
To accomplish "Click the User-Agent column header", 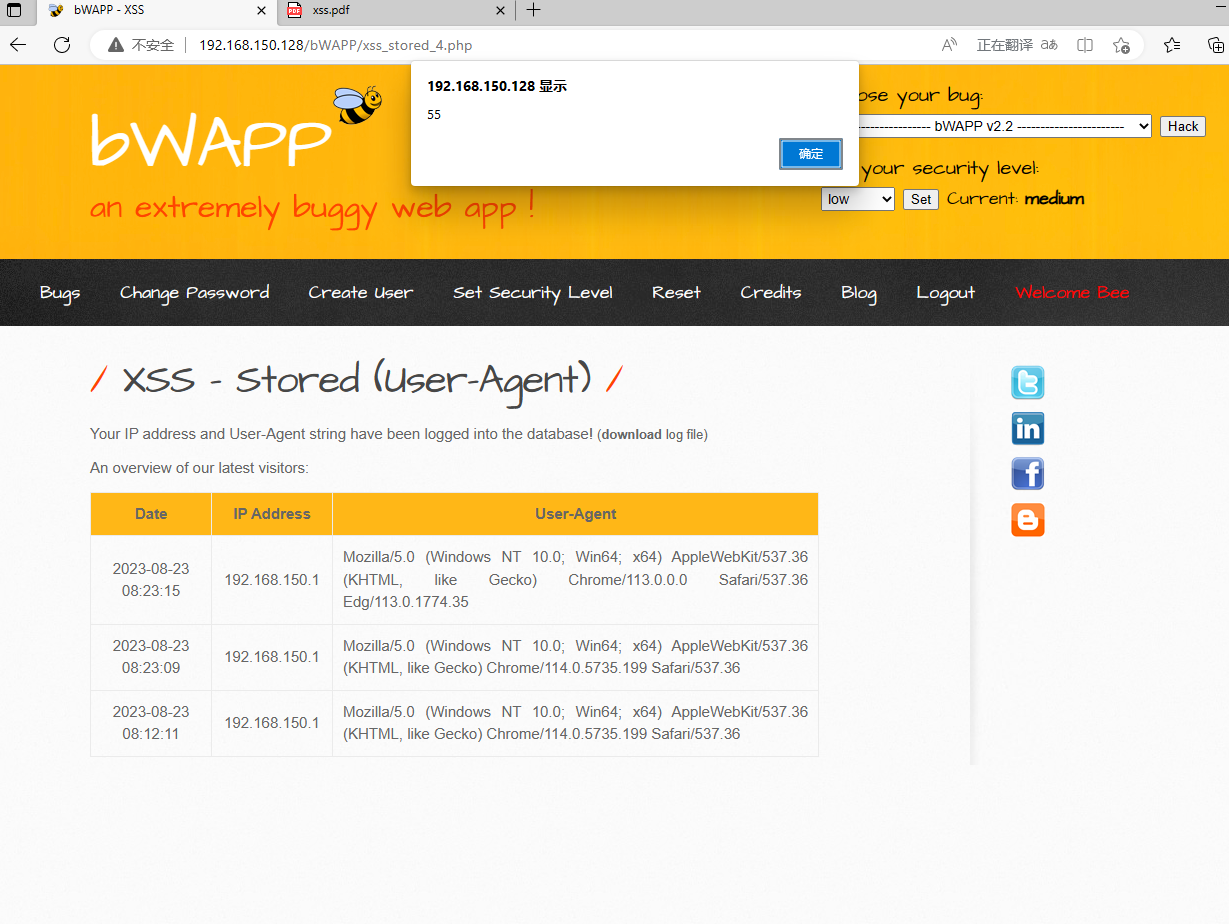I will coord(576,514).
